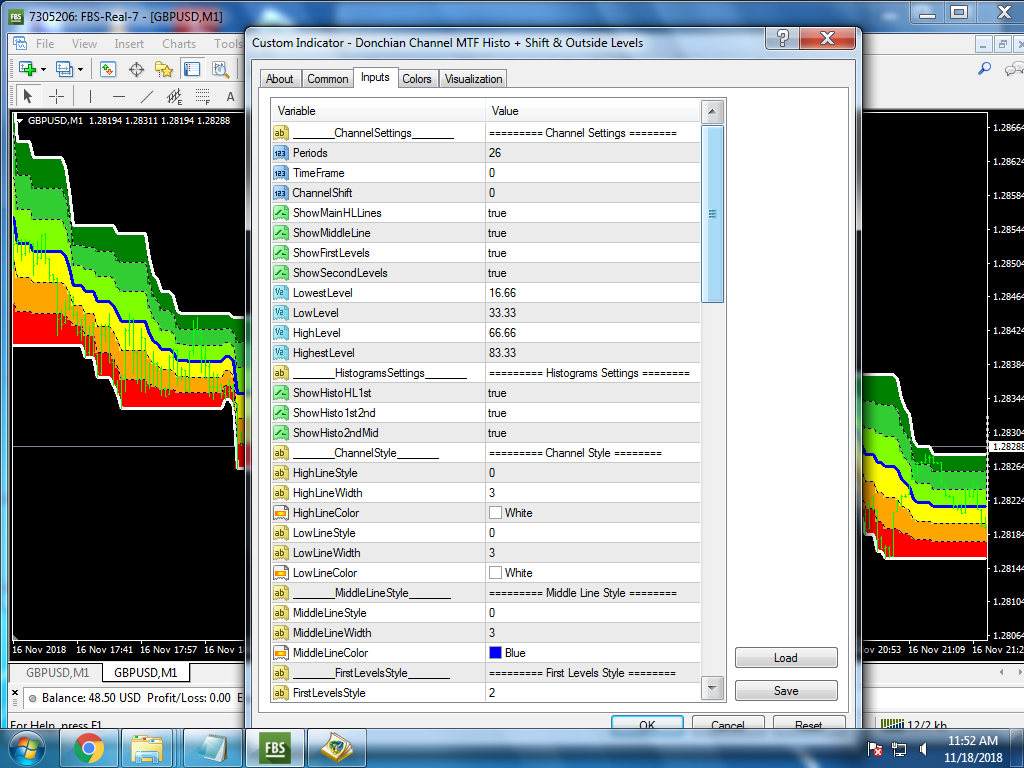Select the Crosshair tool
1024x768 pixels.
click(57, 96)
